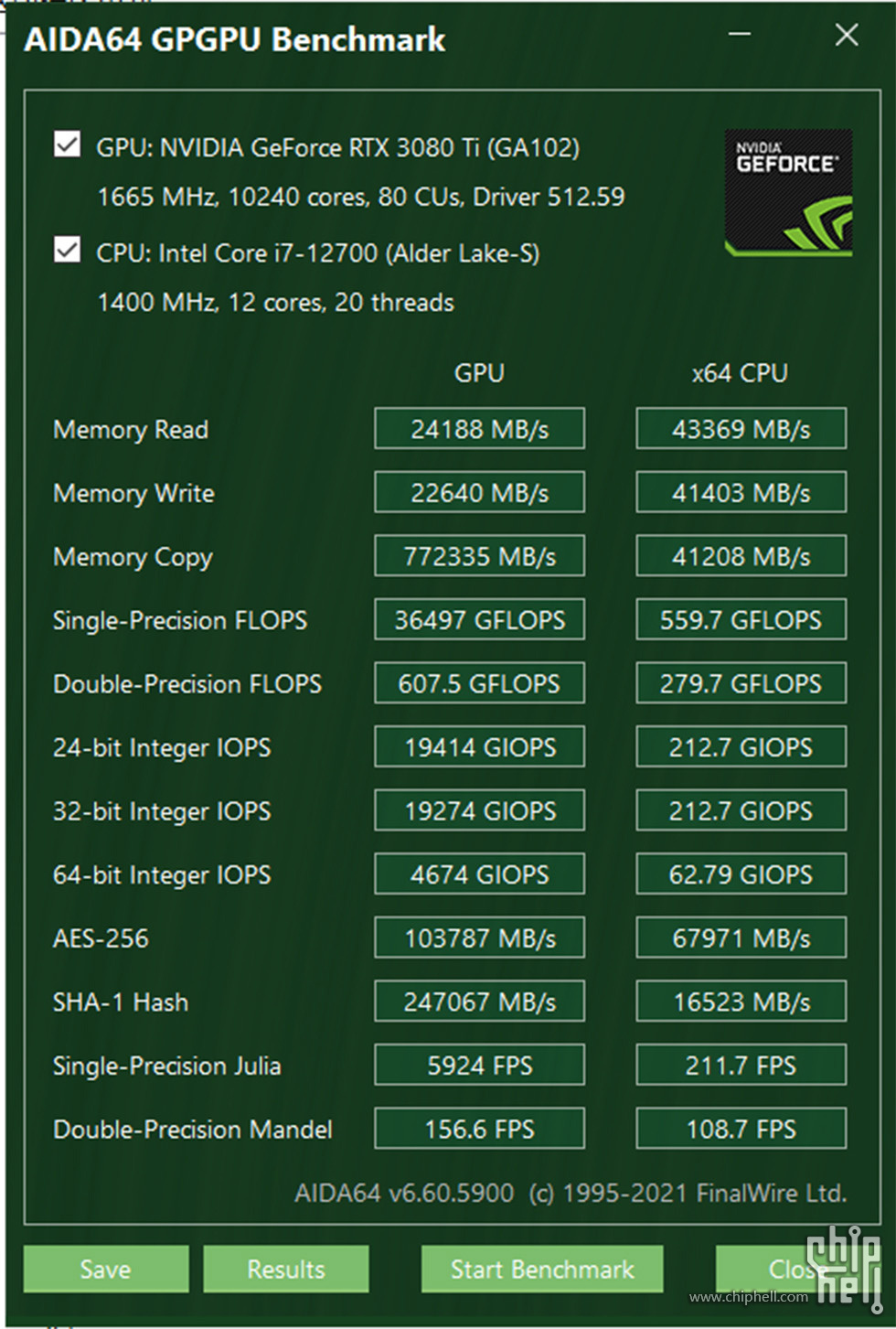The width and height of the screenshot is (896, 1329).
Task: Uncheck the CPU Intel Core i7-12700 checkbox
Action: point(67,250)
